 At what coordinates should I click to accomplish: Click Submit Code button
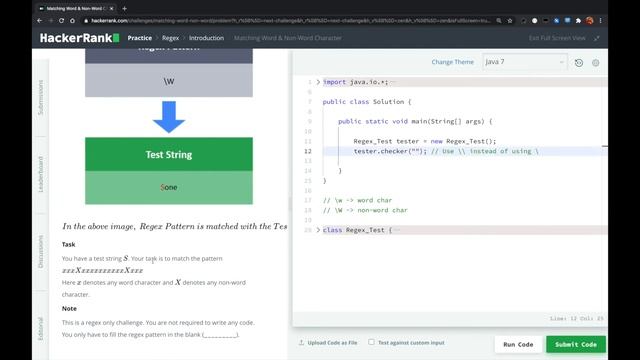coord(576,344)
